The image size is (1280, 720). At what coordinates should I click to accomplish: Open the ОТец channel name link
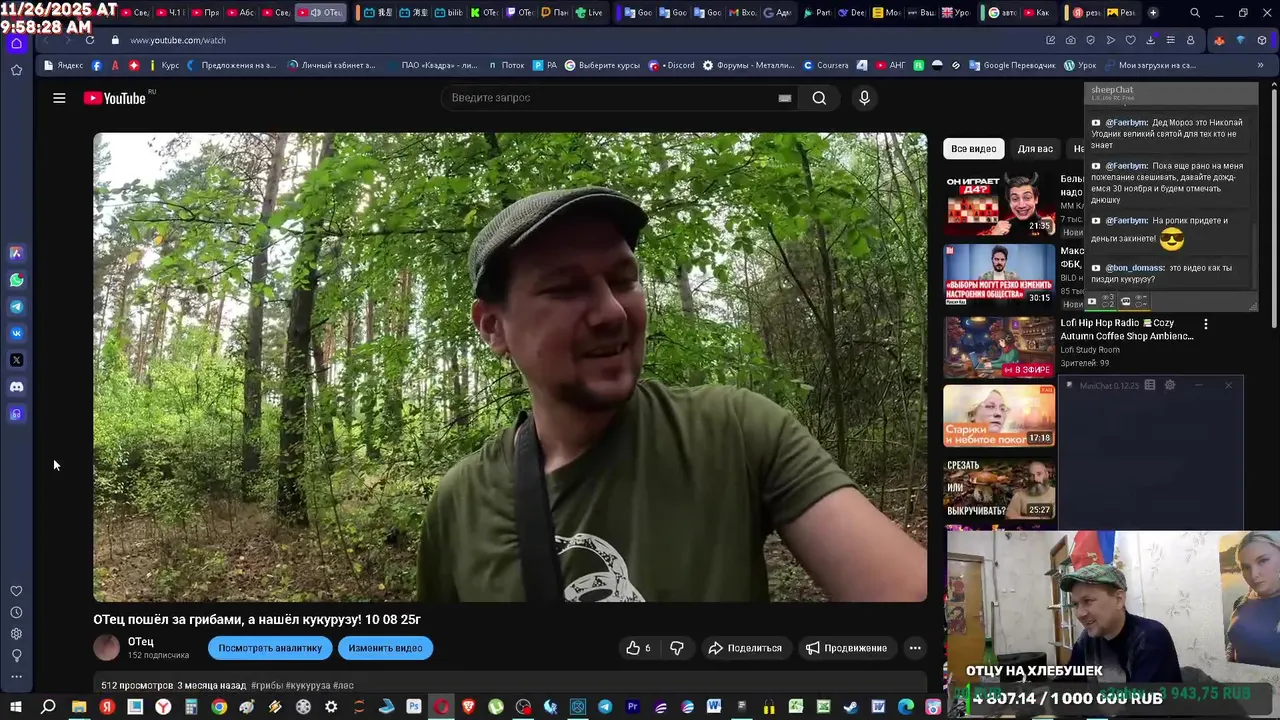pyautogui.click(x=140, y=642)
